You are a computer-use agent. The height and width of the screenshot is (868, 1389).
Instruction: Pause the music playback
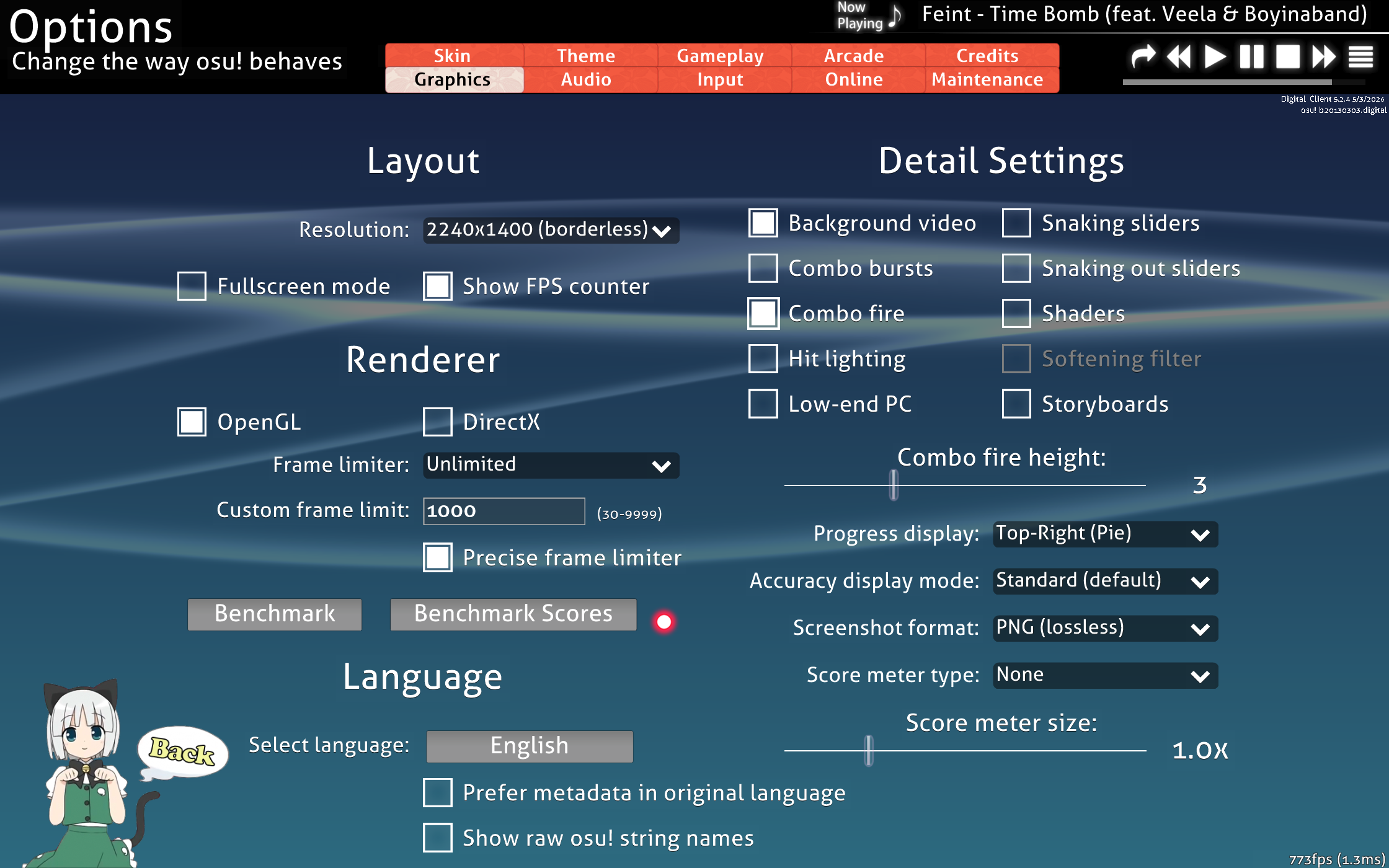1251,57
